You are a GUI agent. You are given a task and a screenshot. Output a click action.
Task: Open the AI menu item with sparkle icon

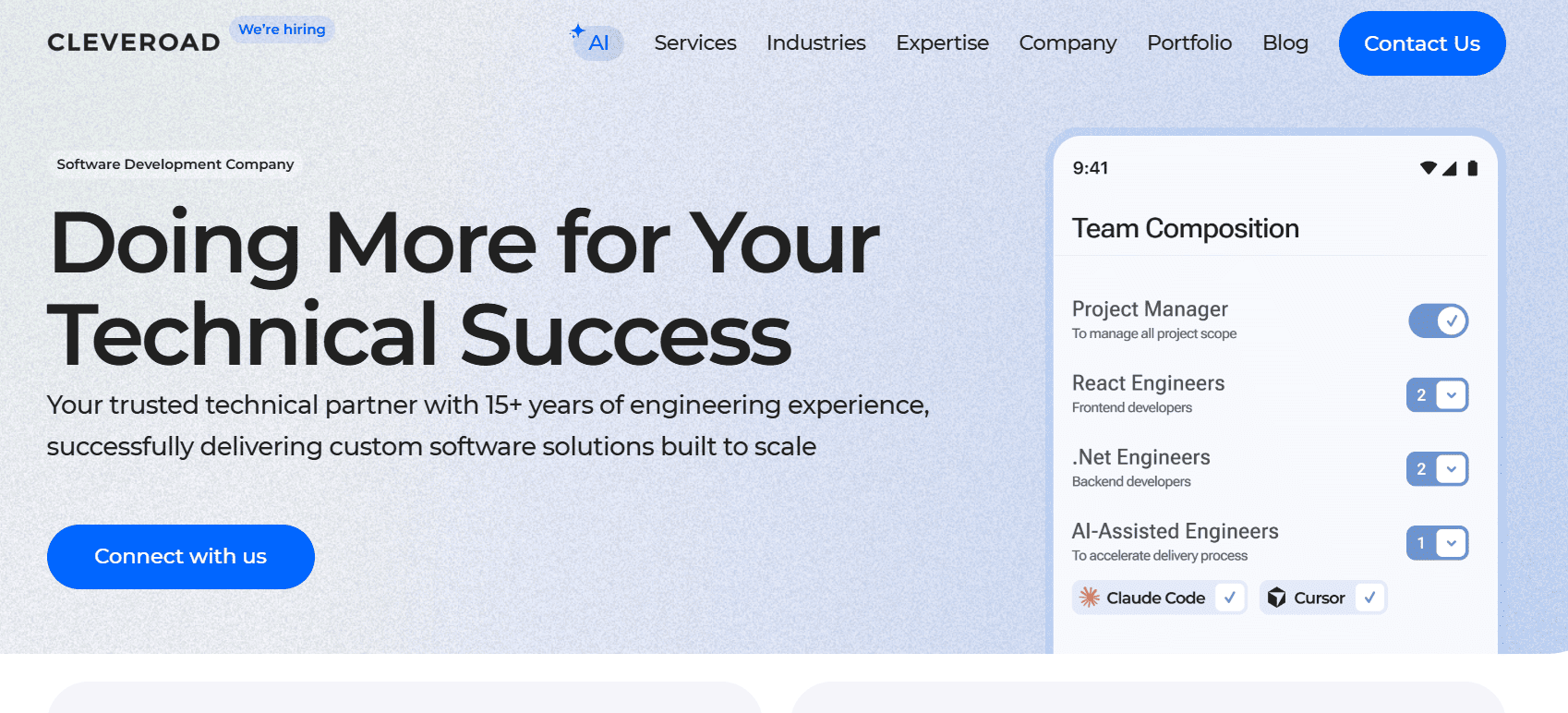click(x=597, y=42)
